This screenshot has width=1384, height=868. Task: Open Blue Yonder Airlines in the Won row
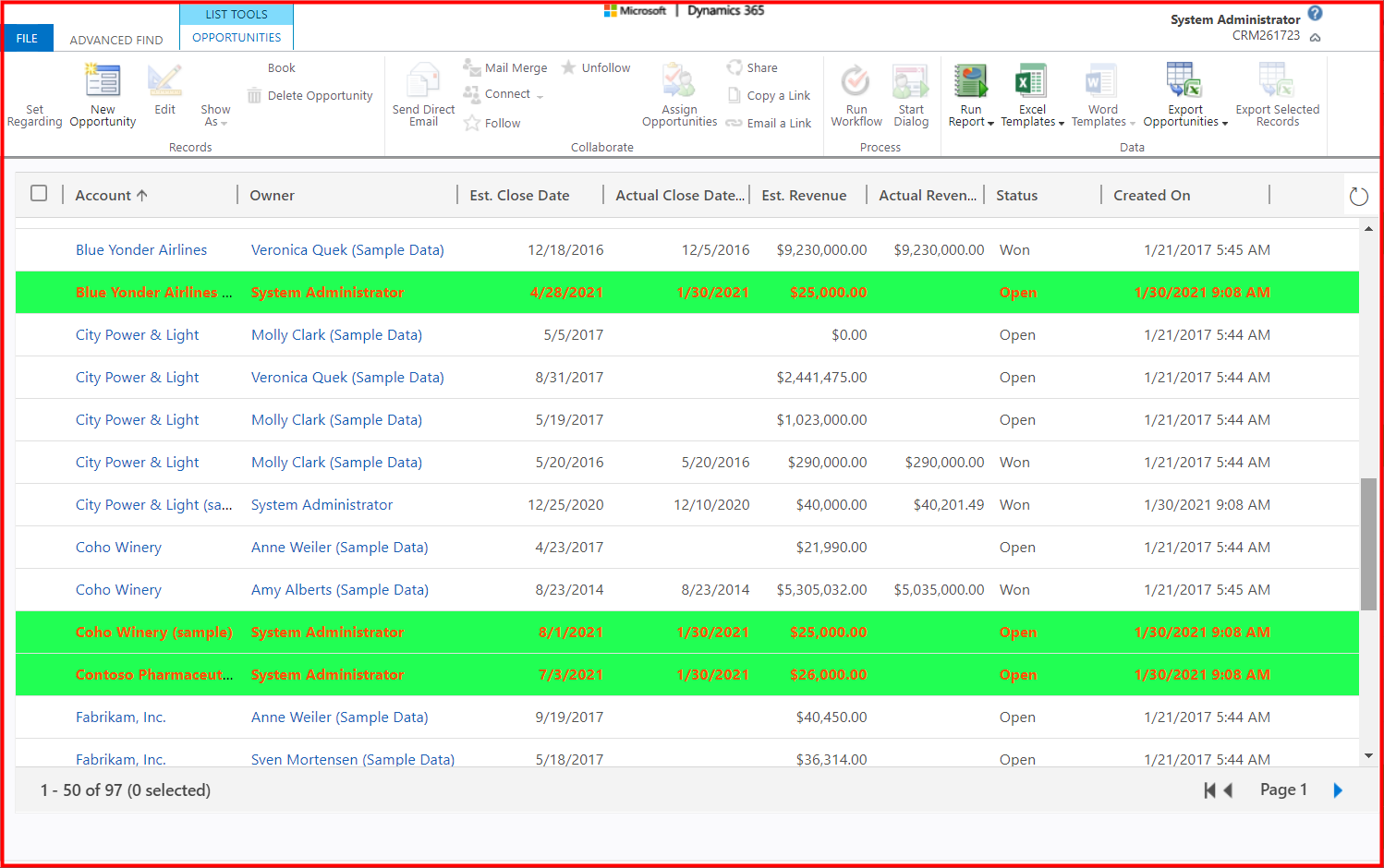pyautogui.click(x=141, y=250)
